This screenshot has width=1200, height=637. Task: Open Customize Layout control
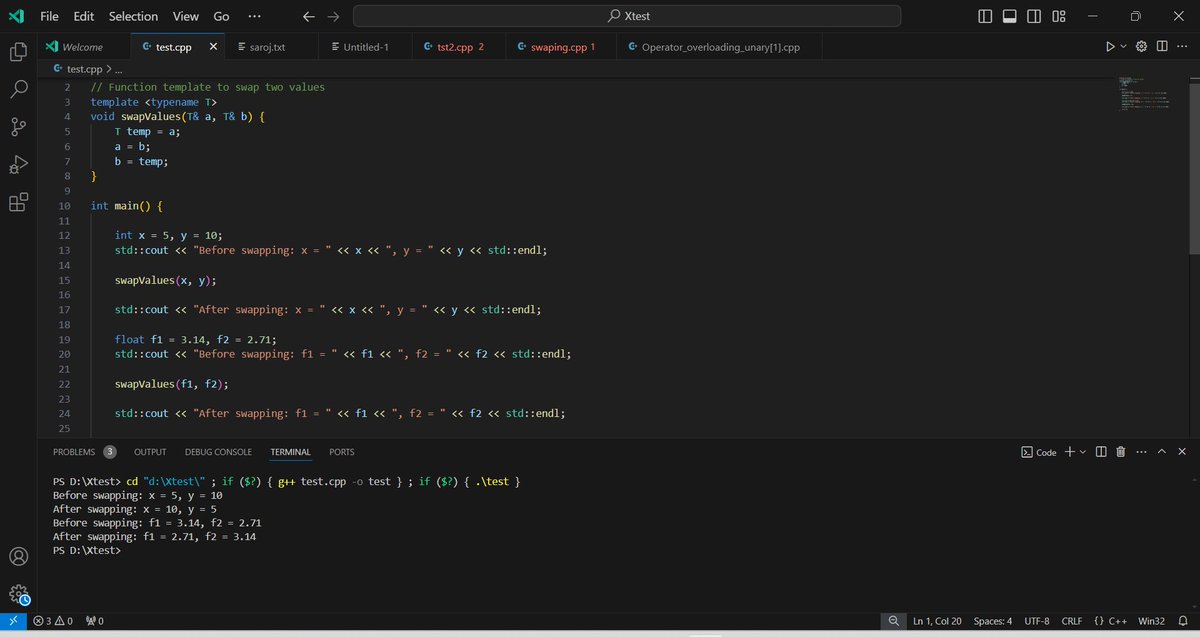coord(1059,16)
